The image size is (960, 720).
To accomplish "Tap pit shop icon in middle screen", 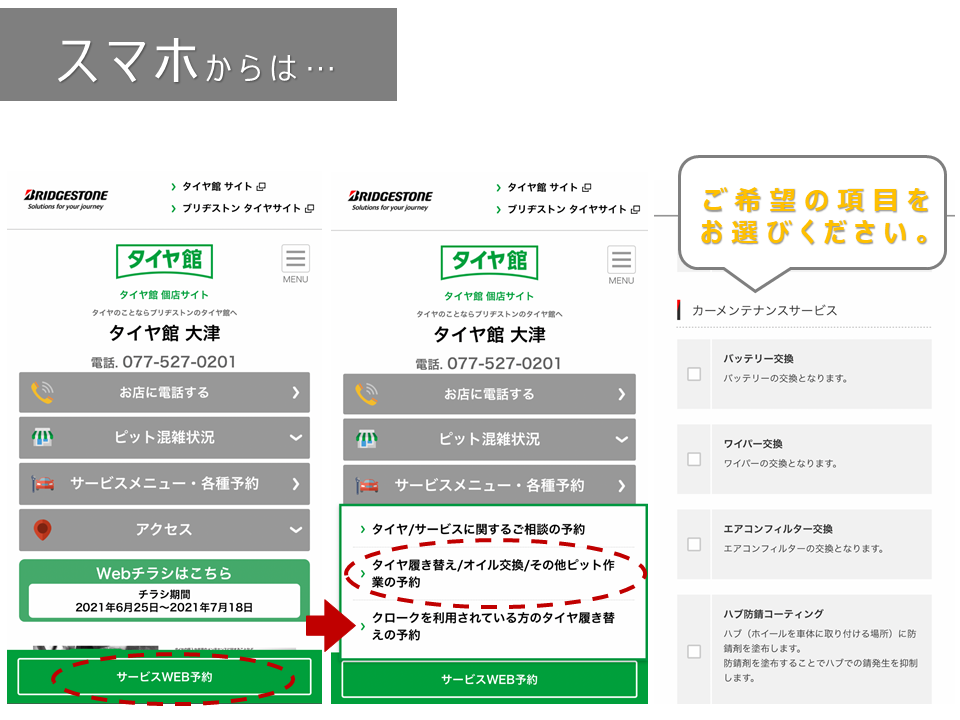I will [367, 439].
